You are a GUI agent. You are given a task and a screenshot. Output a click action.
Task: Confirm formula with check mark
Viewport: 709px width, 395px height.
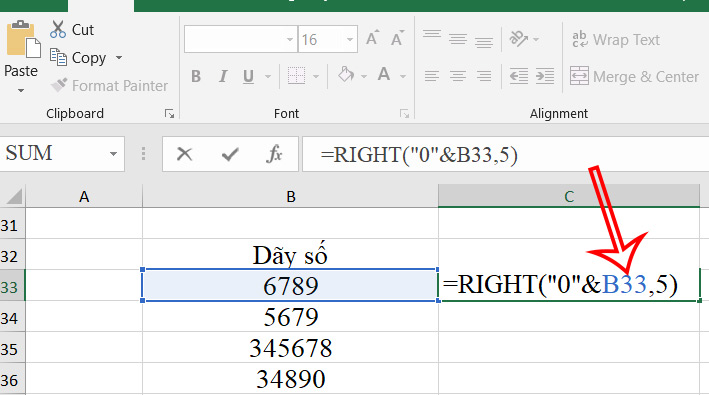point(230,154)
